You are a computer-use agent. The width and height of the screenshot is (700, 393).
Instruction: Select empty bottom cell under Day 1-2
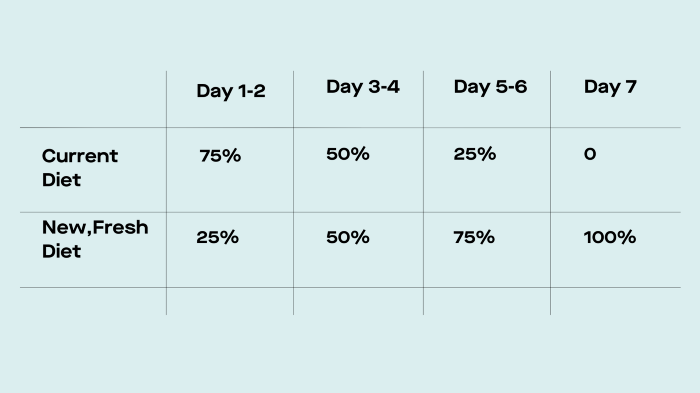click(x=230, y=301)
